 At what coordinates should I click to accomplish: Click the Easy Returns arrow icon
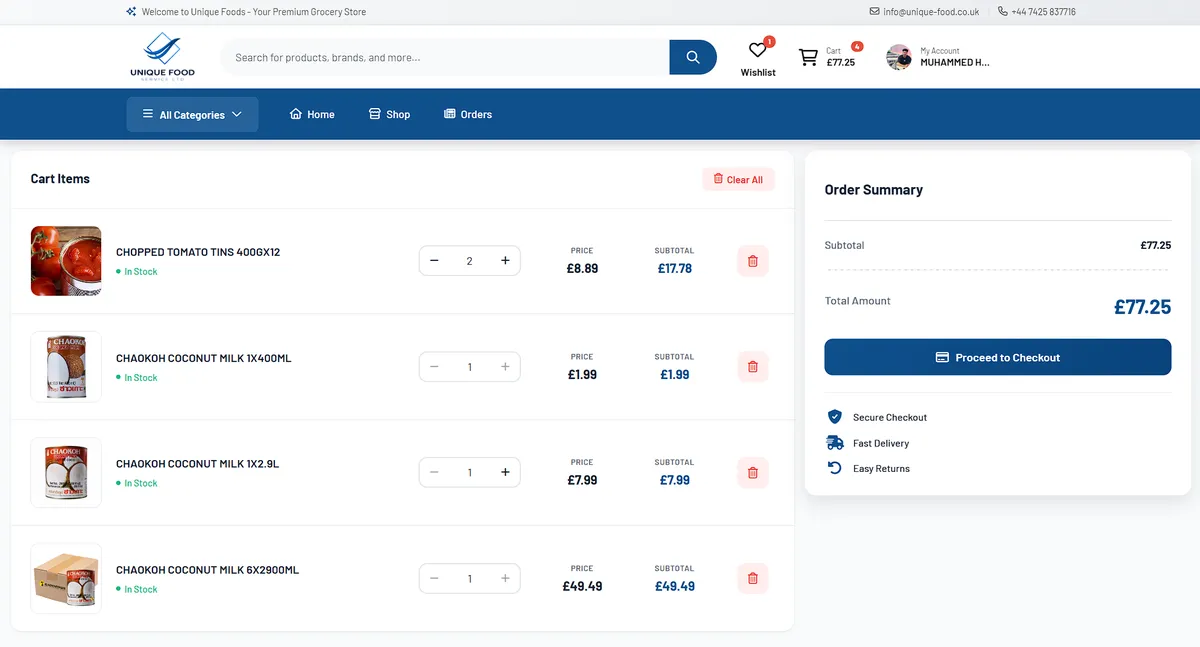click(835, 468)
